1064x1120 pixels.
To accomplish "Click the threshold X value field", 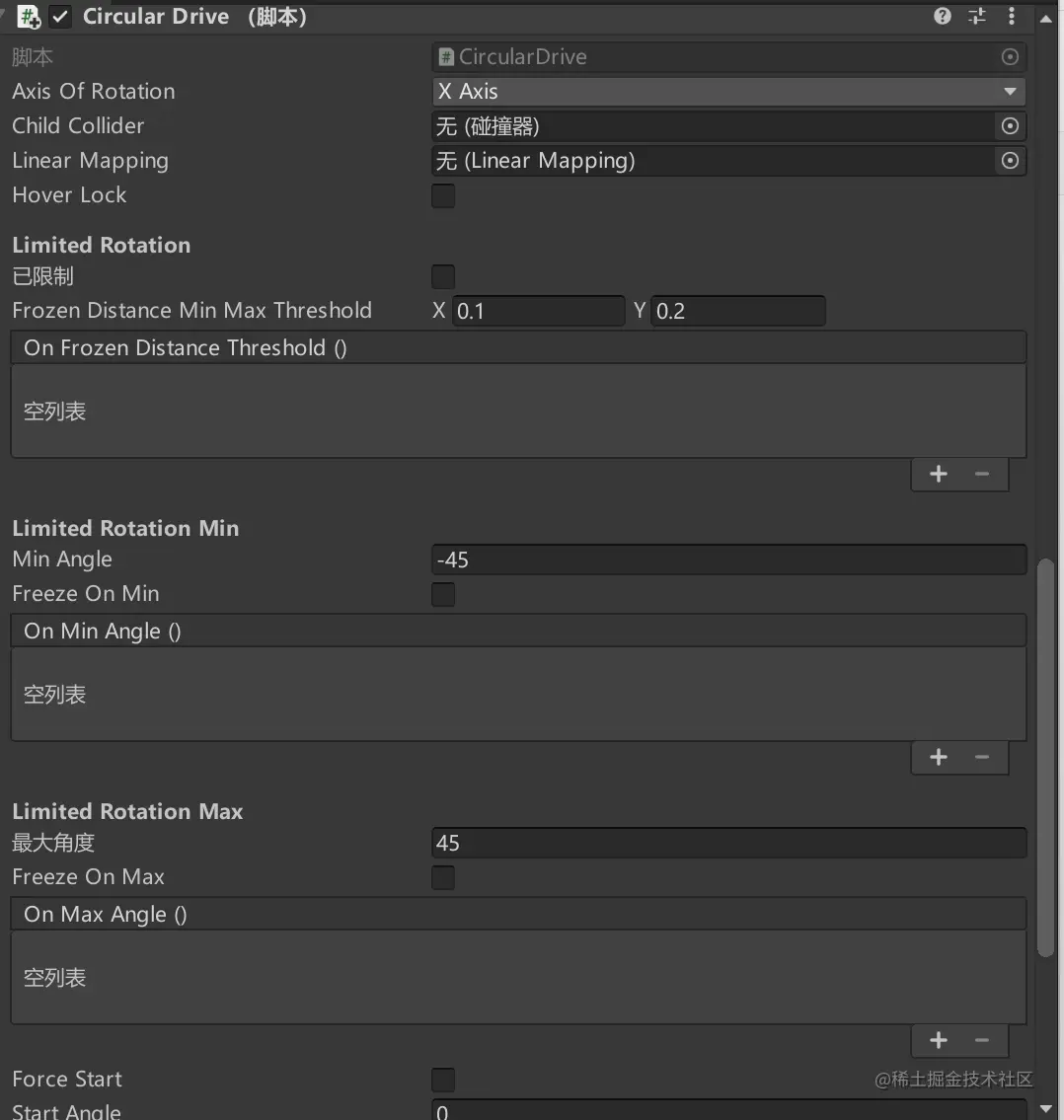I will click(x=538, y=312).
